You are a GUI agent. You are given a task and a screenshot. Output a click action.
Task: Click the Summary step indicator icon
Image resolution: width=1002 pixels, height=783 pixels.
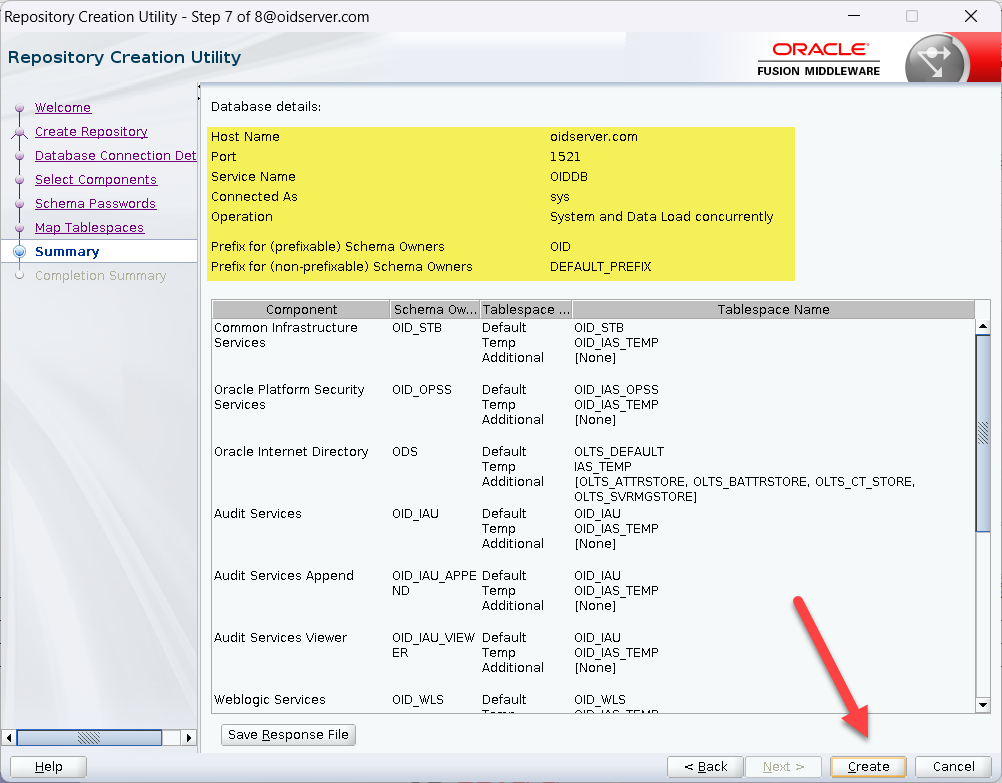coord(19,252)
